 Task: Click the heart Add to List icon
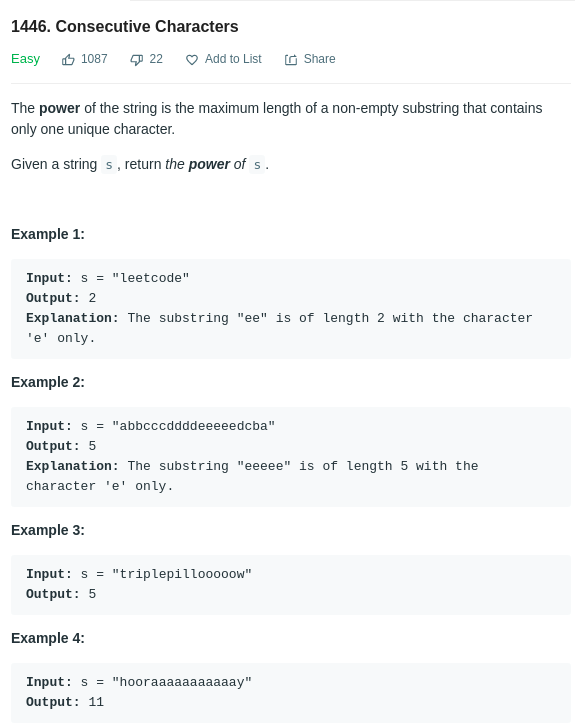[192, 59]
